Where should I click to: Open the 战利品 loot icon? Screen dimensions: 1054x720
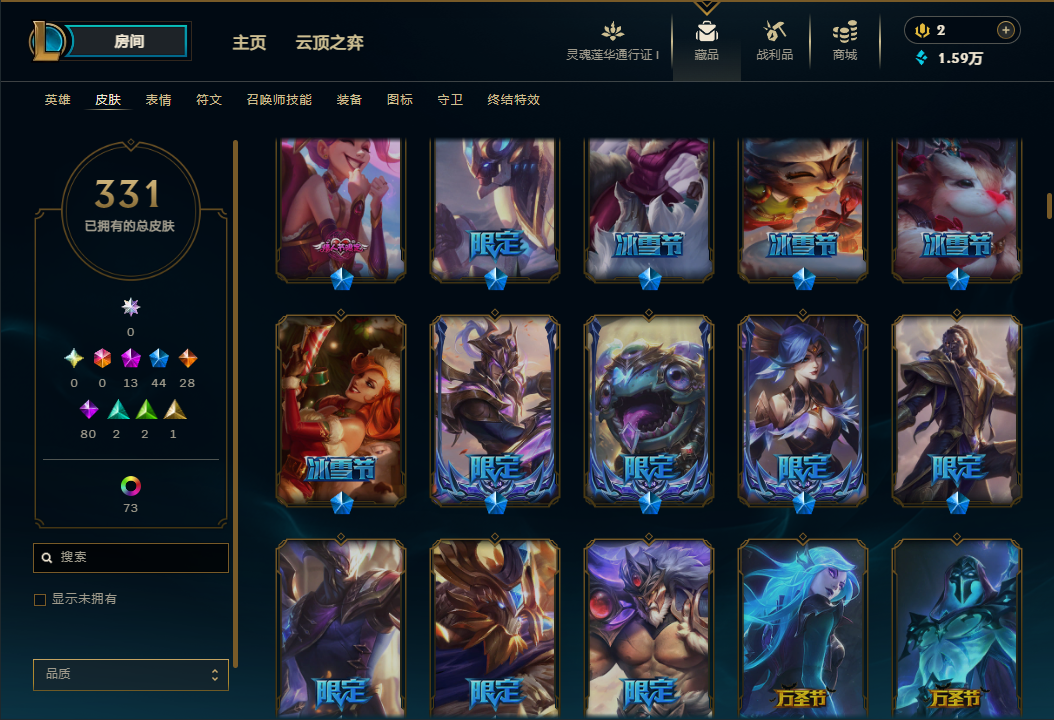(774, 31)
